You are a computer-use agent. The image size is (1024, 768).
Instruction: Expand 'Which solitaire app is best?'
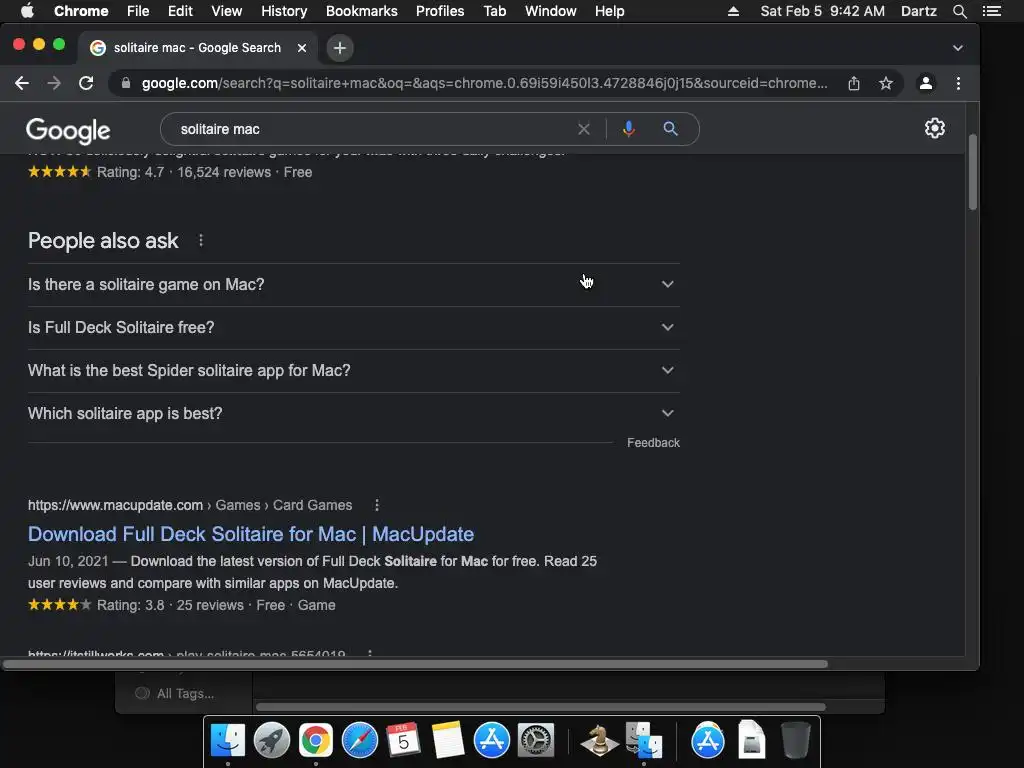[x=353, y=414]
